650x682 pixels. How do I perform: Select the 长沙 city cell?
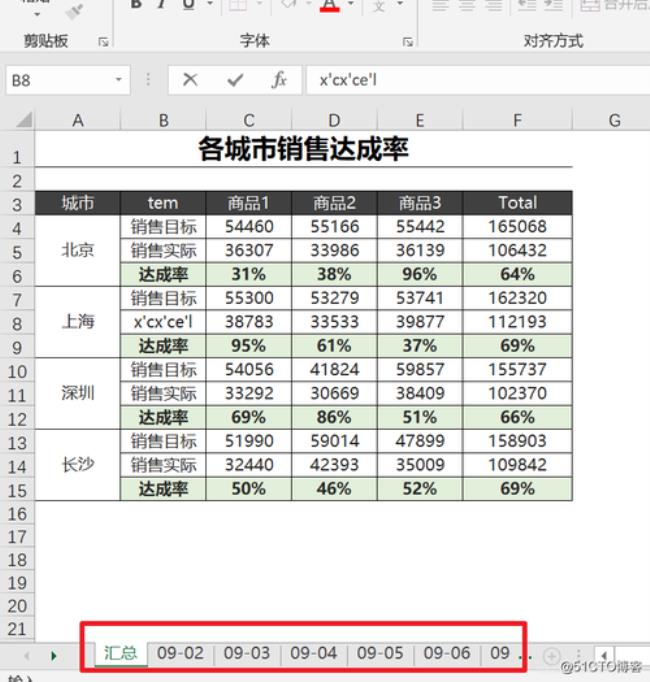tap(77, 465)
